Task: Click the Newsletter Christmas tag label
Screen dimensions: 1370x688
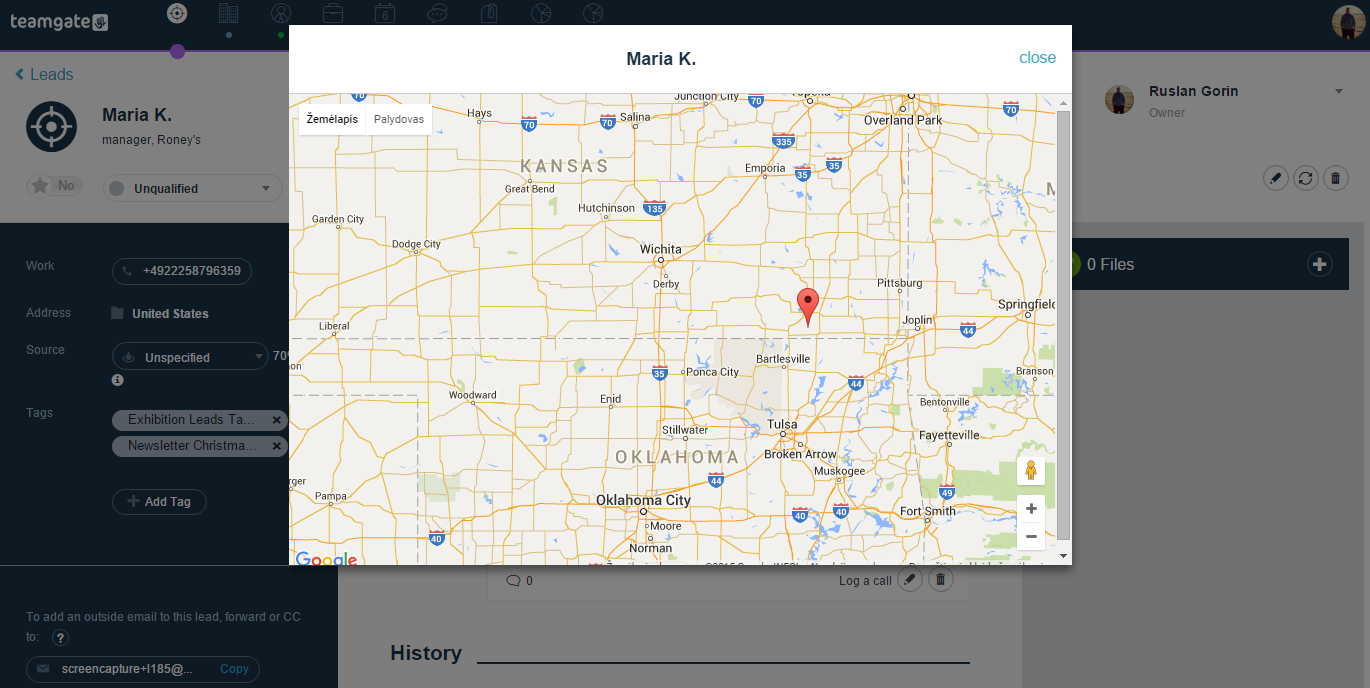Action: pos(192,446)
